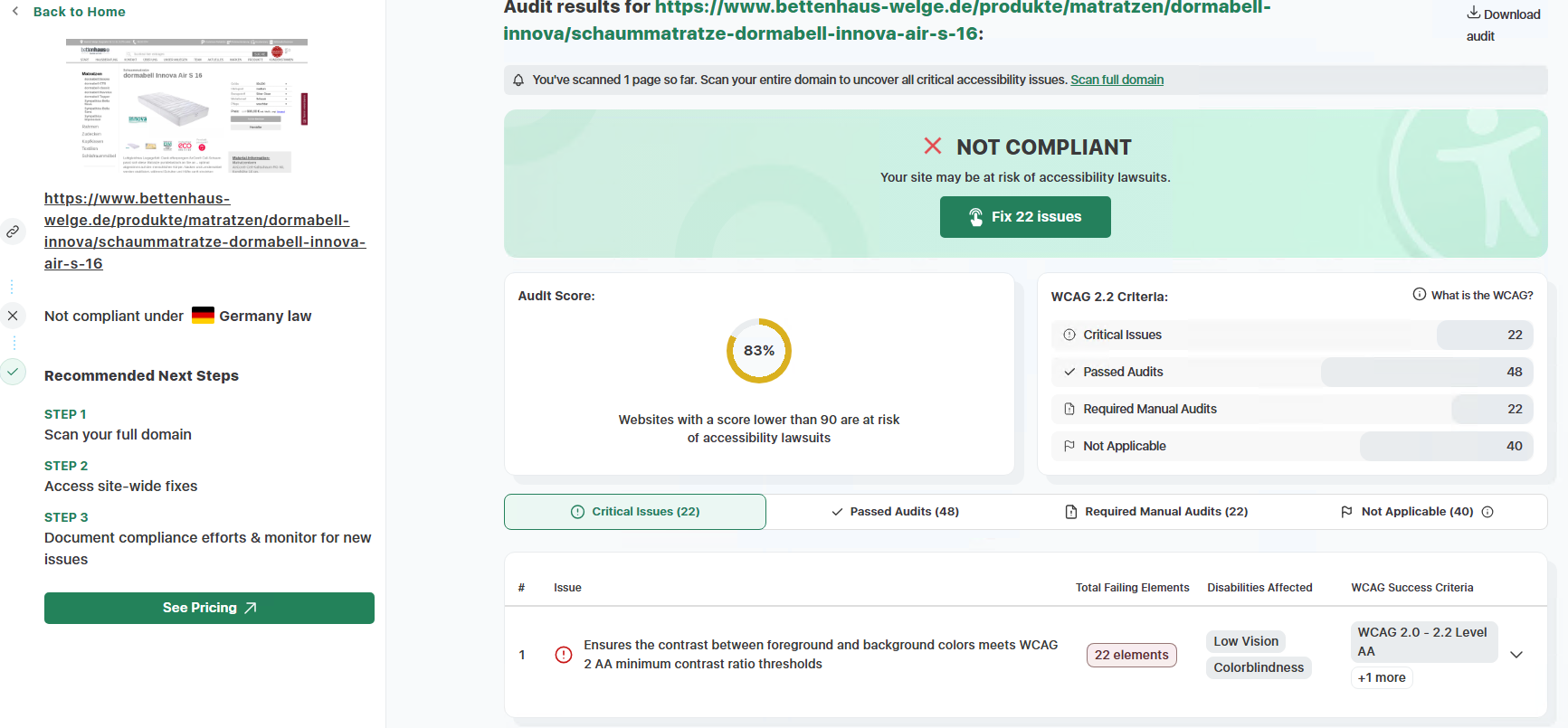Click the See Pricing button
The image size is (1568, 728).
click(x=209, y=608)
